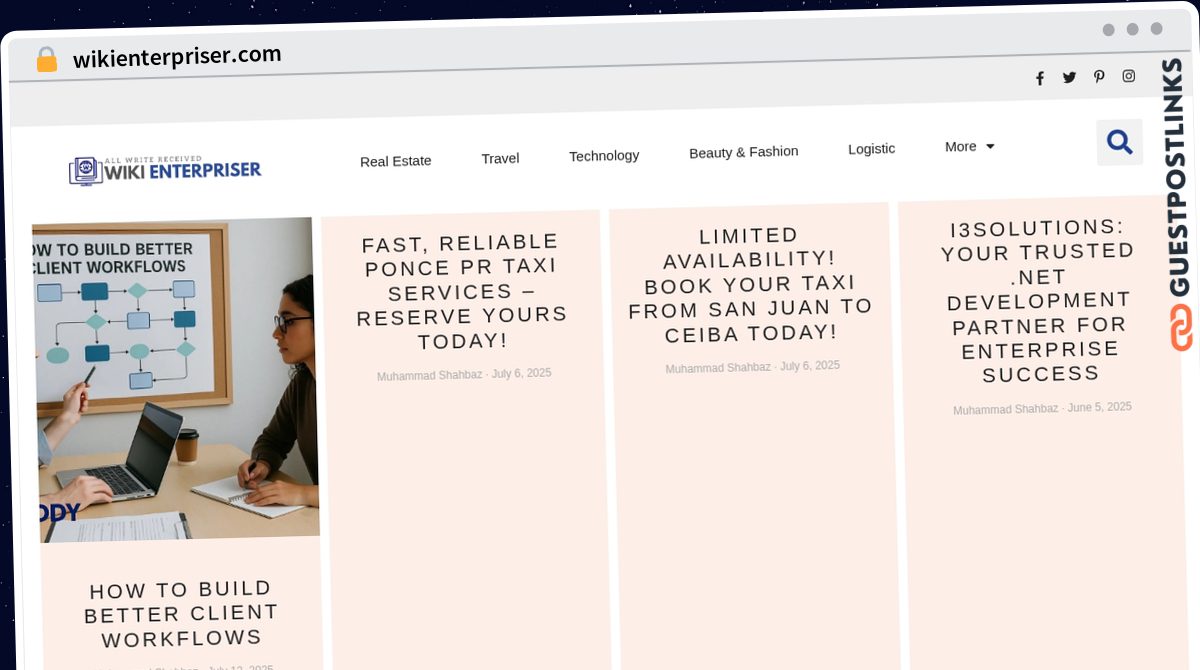This screenshot has width=1200, height=670.
Task: Click the wikienterpriser.com address text
Action: pyautogui.click(x=177, y=56)
